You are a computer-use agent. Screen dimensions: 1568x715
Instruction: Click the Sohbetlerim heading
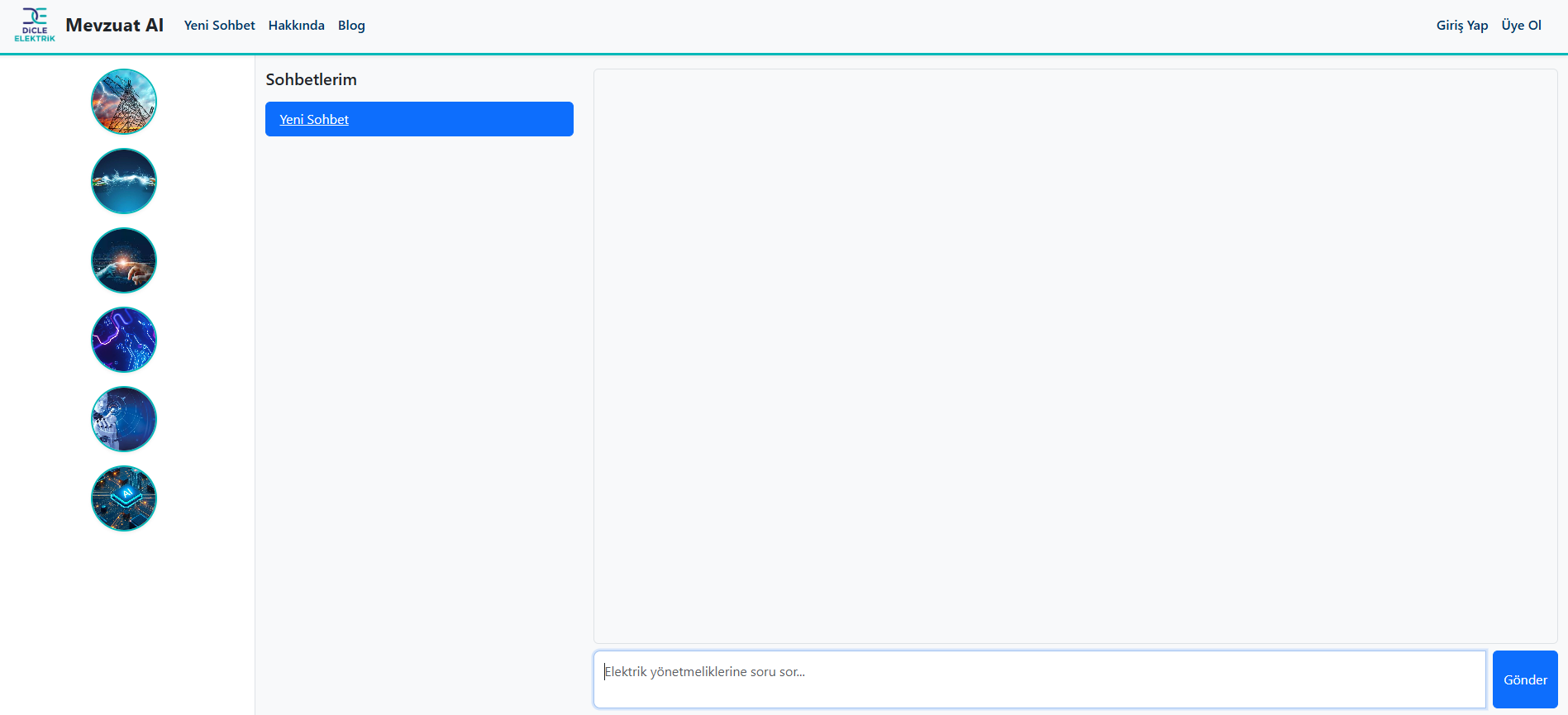pos(311,80)
